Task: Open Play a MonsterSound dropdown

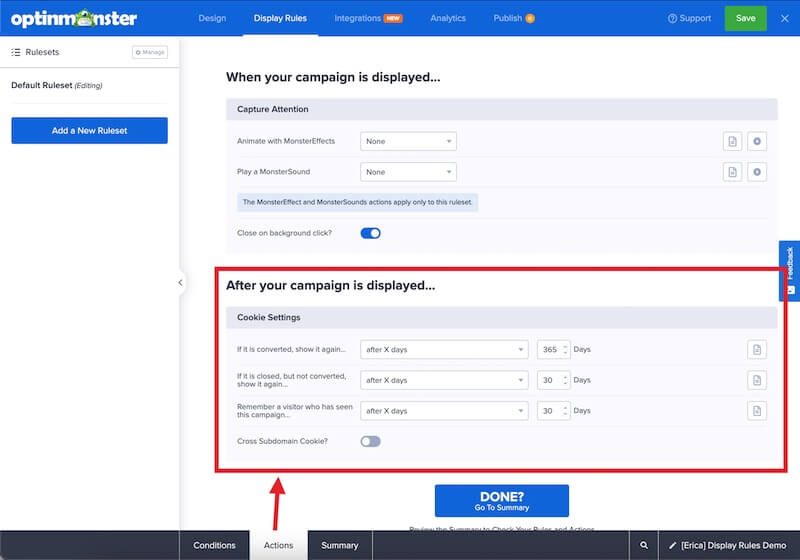Action: coord(408,172)
